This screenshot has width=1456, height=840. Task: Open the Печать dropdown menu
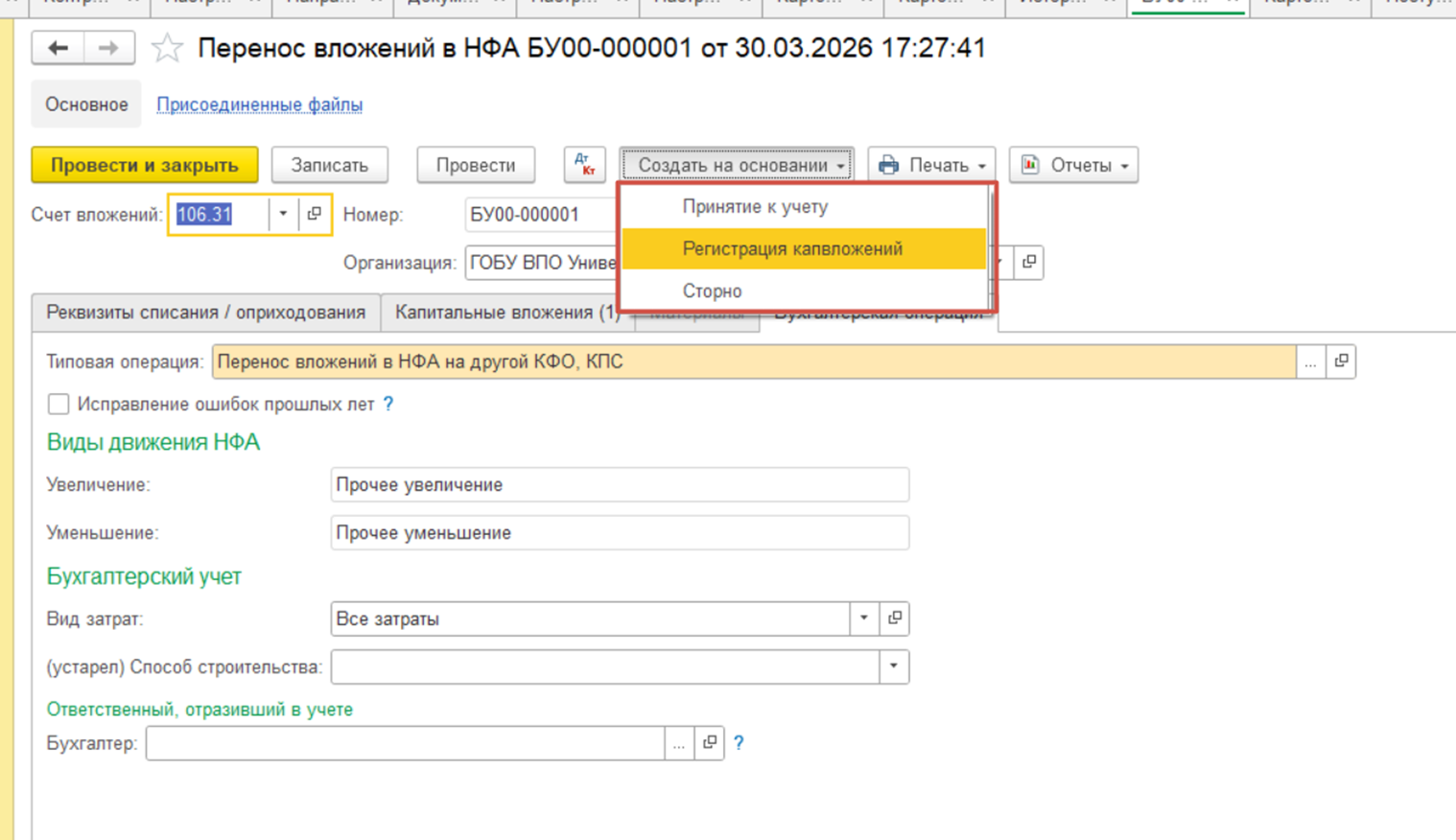932,165
